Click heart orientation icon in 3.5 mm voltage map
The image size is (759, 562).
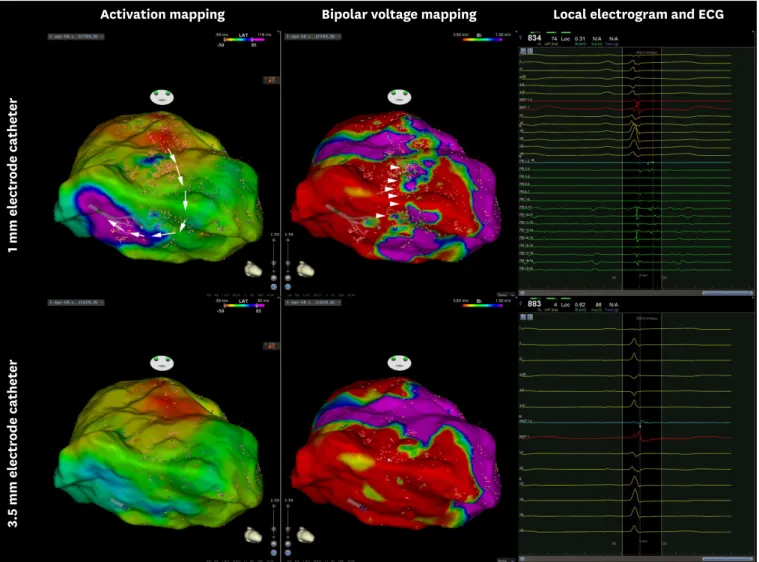pyautogui.click(x=305, y=534)
